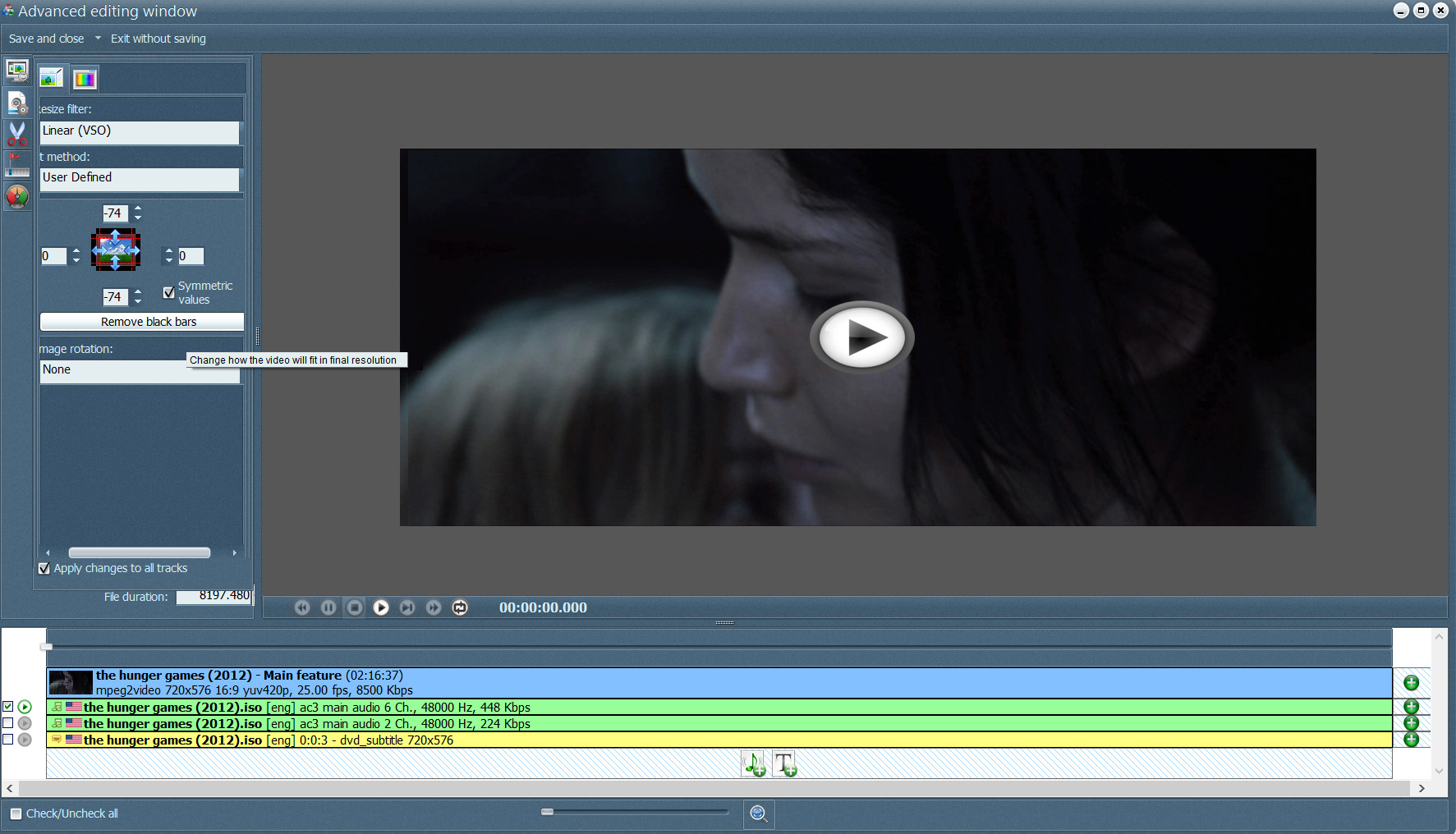
Task: Click the crop arrows preview image
Action: click(116, 250)
